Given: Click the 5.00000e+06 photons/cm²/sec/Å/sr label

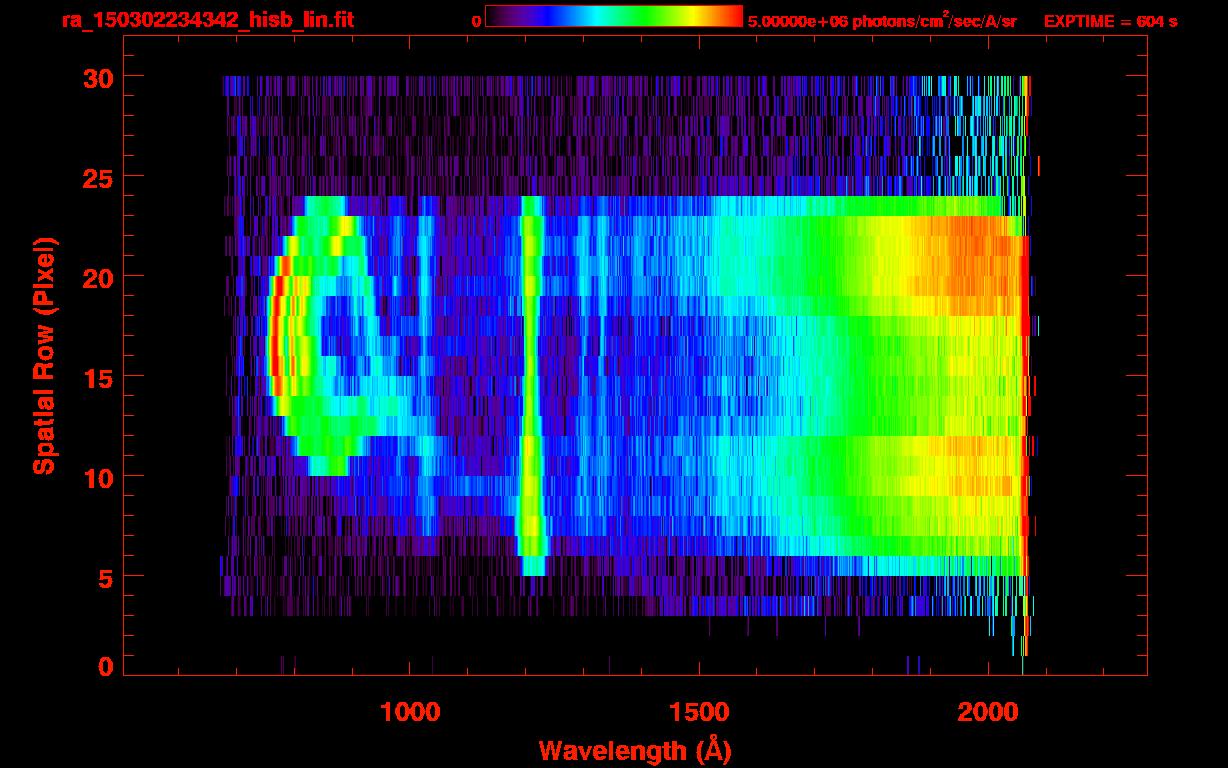Looking at the screenshot, I should (882, 20).
